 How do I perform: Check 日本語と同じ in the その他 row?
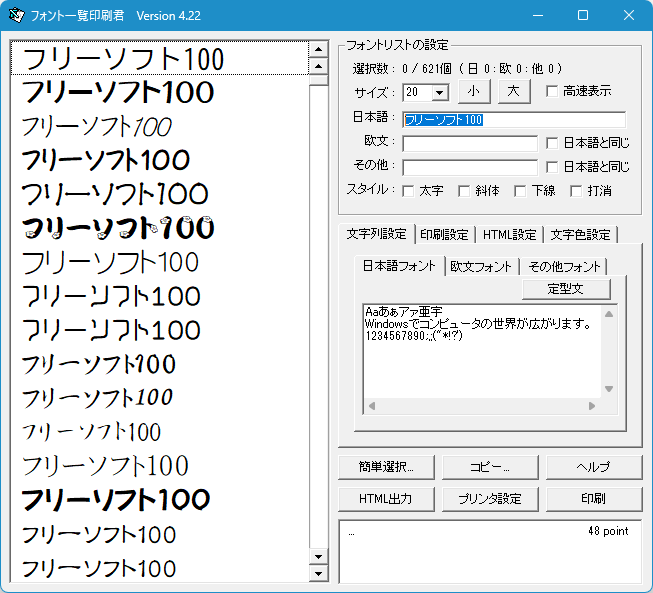coord(552,167)
